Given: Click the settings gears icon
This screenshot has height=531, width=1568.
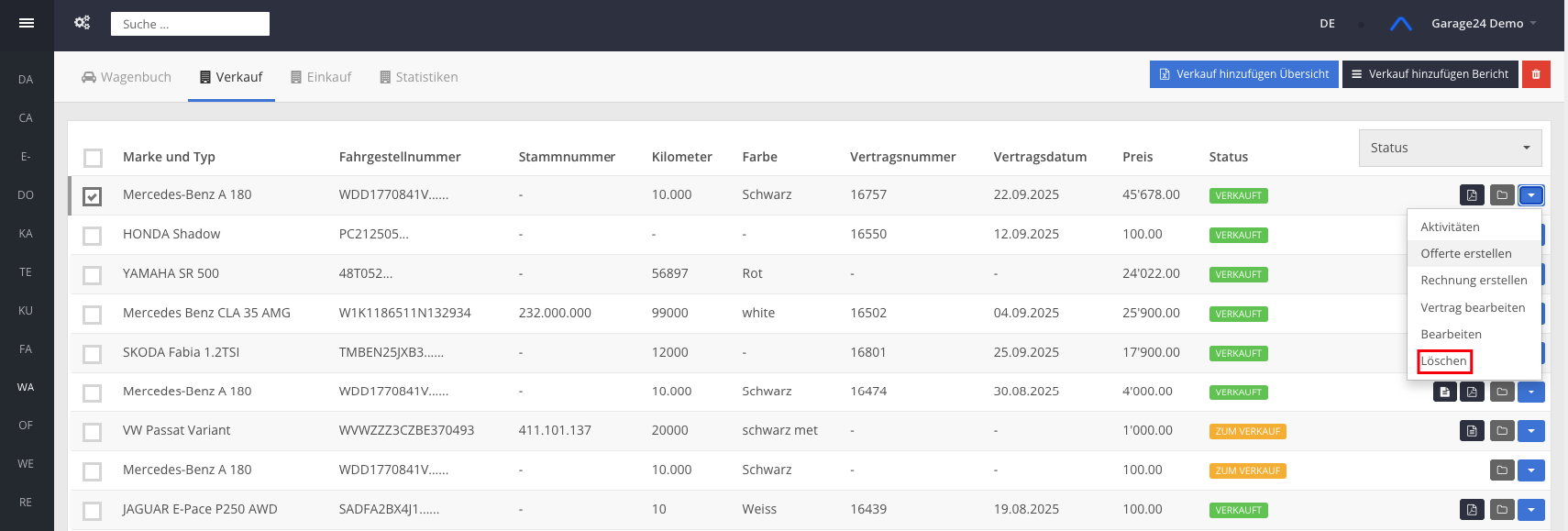Looking at the screenshot, I should (x=83, y=23).
